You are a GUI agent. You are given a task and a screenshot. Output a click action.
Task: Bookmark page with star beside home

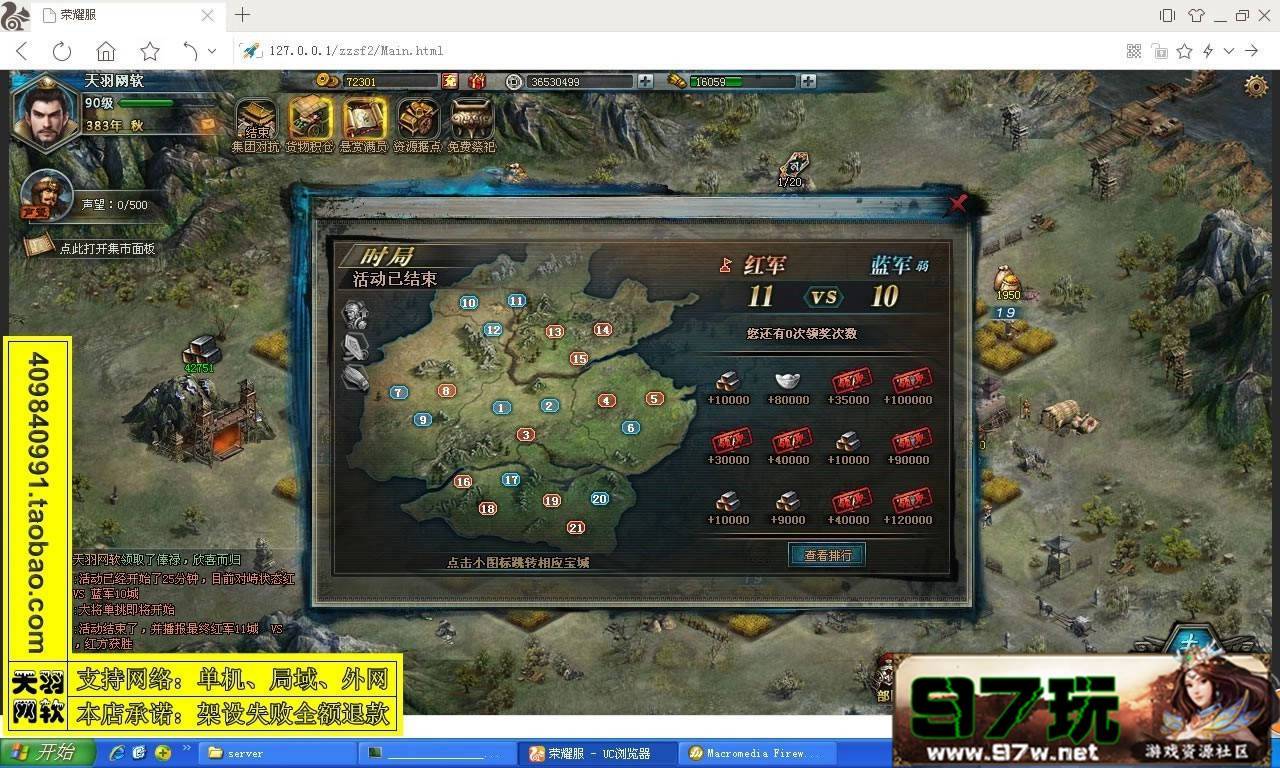[x=150, y=51]
